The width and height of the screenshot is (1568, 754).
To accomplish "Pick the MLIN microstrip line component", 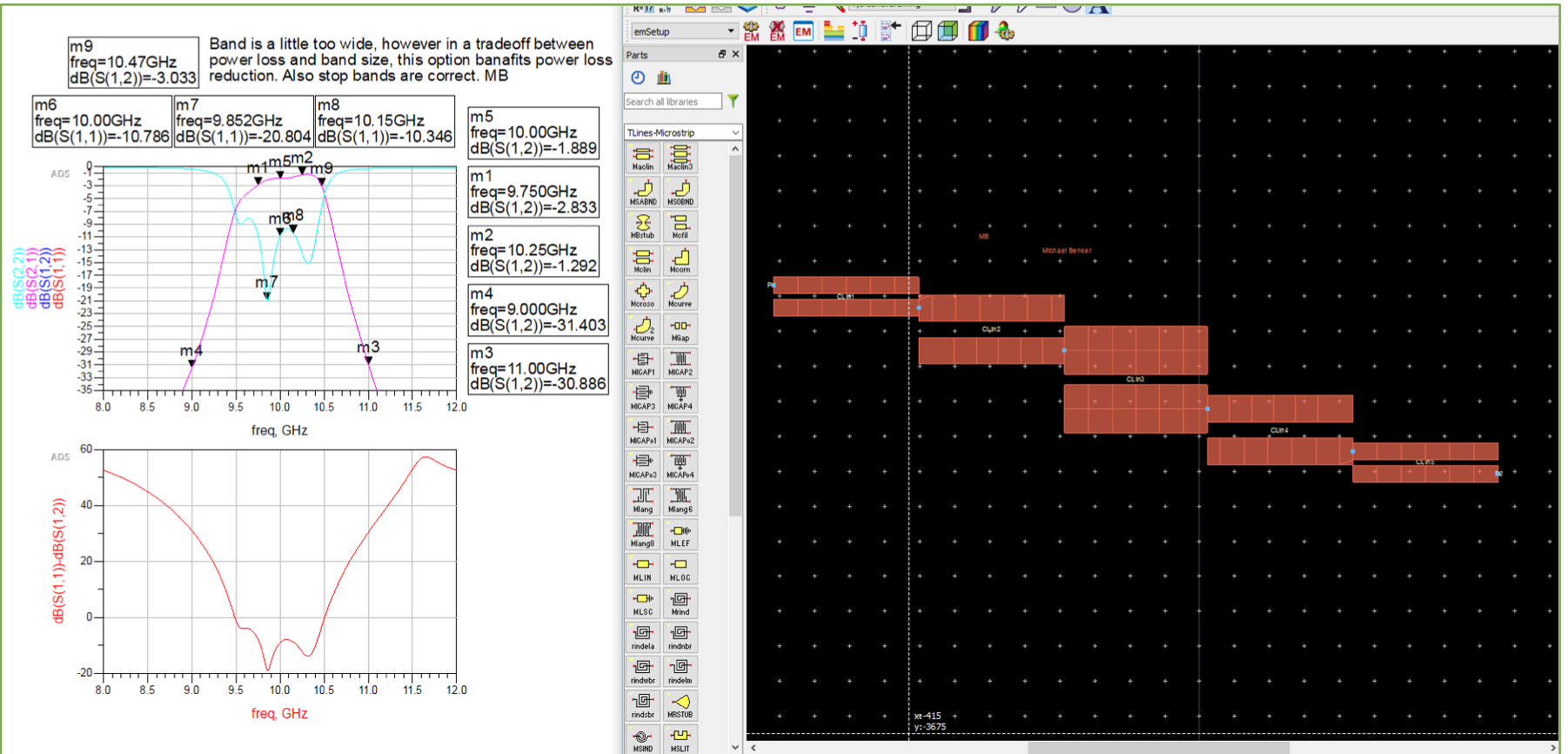I will [x=642, y=569].
